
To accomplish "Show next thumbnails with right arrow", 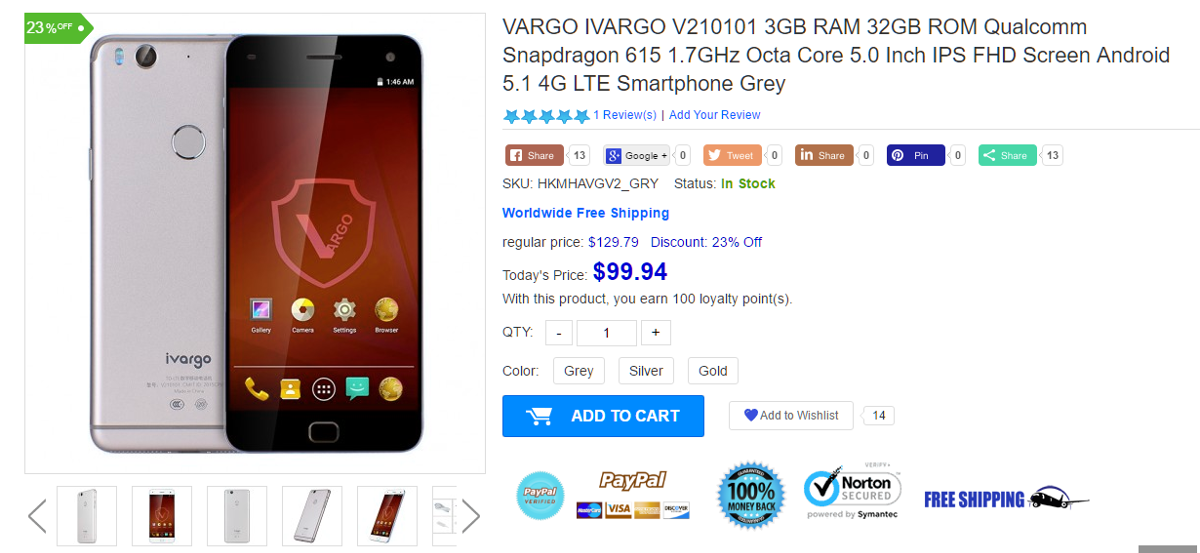I will click(x=471, y=516).
